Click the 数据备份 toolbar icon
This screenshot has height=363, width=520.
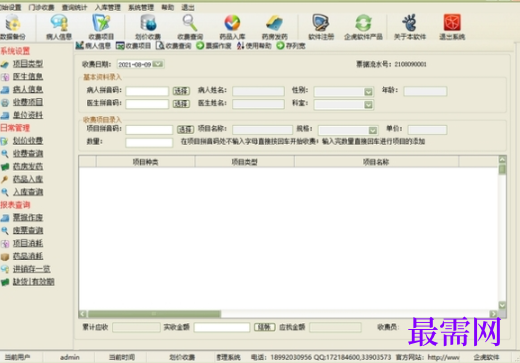point(13,27)
